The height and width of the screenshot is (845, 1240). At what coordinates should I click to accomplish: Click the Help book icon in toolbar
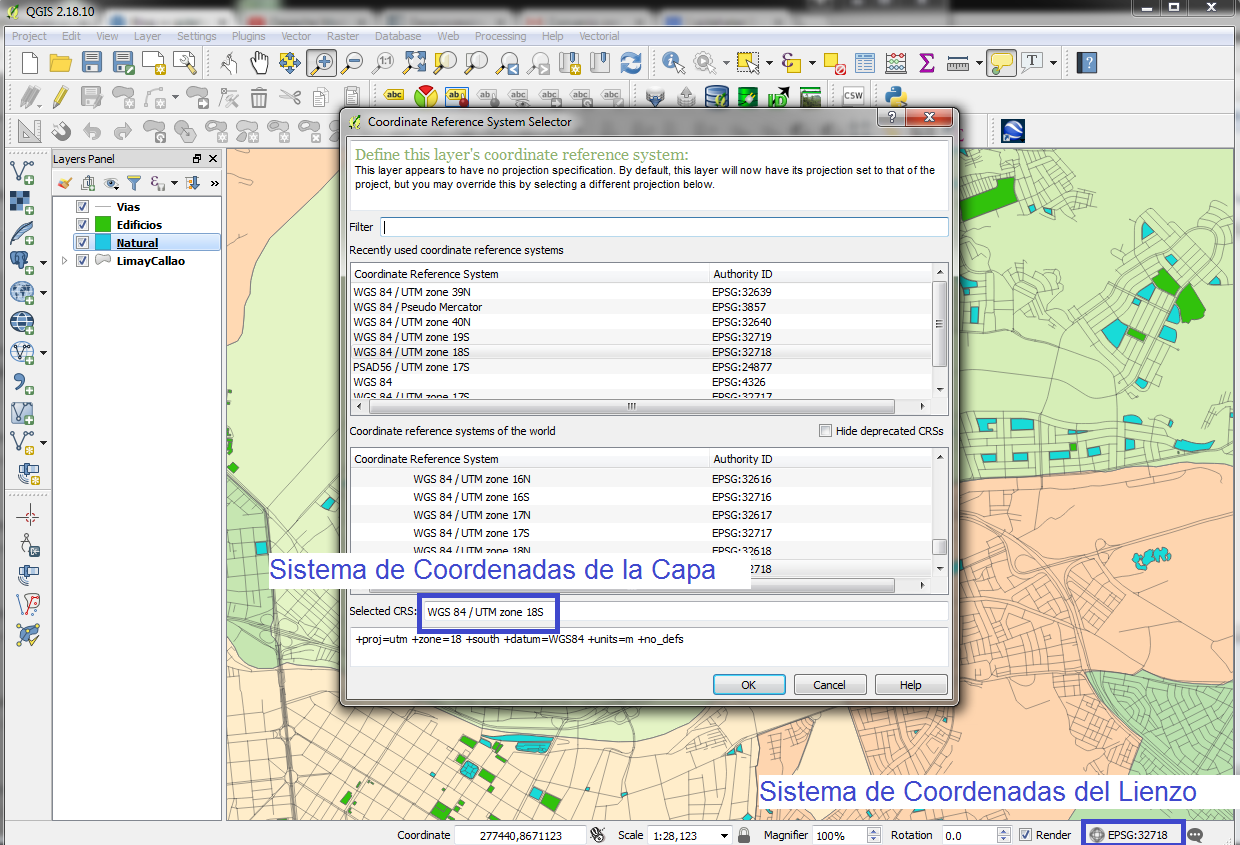point(1087,63)
